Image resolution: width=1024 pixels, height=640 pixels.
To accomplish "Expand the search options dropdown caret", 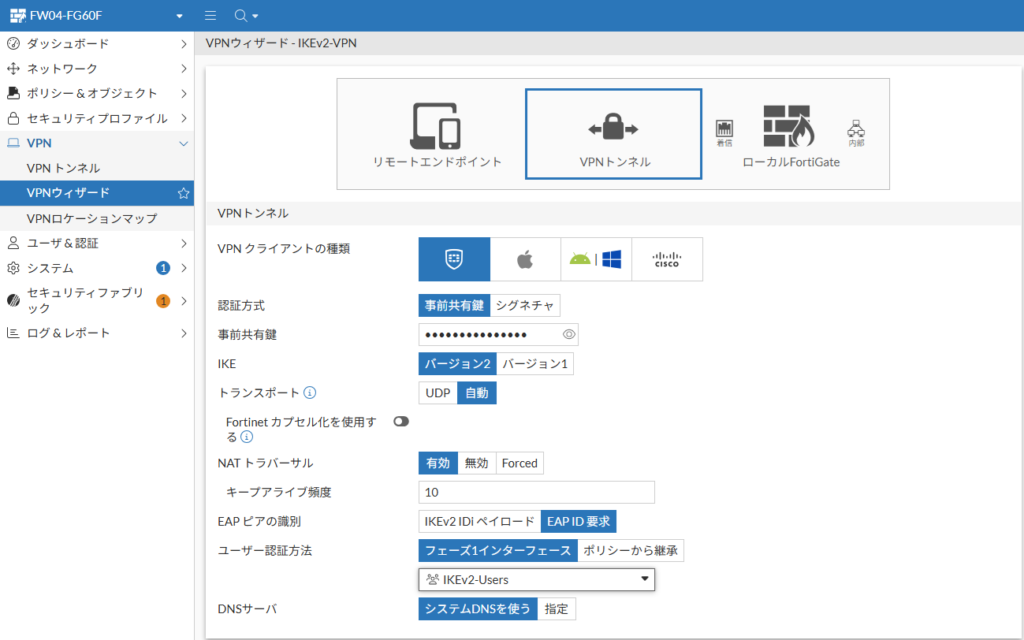I will click(x=255, y=16).
